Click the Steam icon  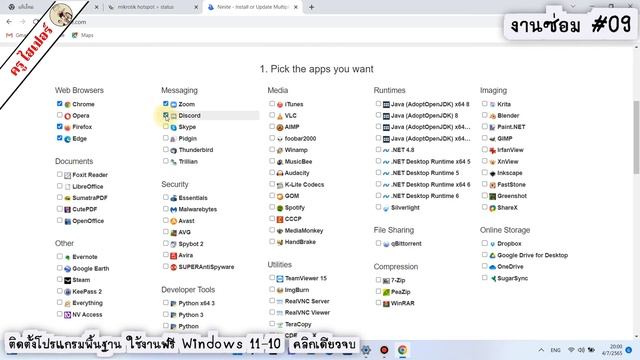tap(68, 280)
